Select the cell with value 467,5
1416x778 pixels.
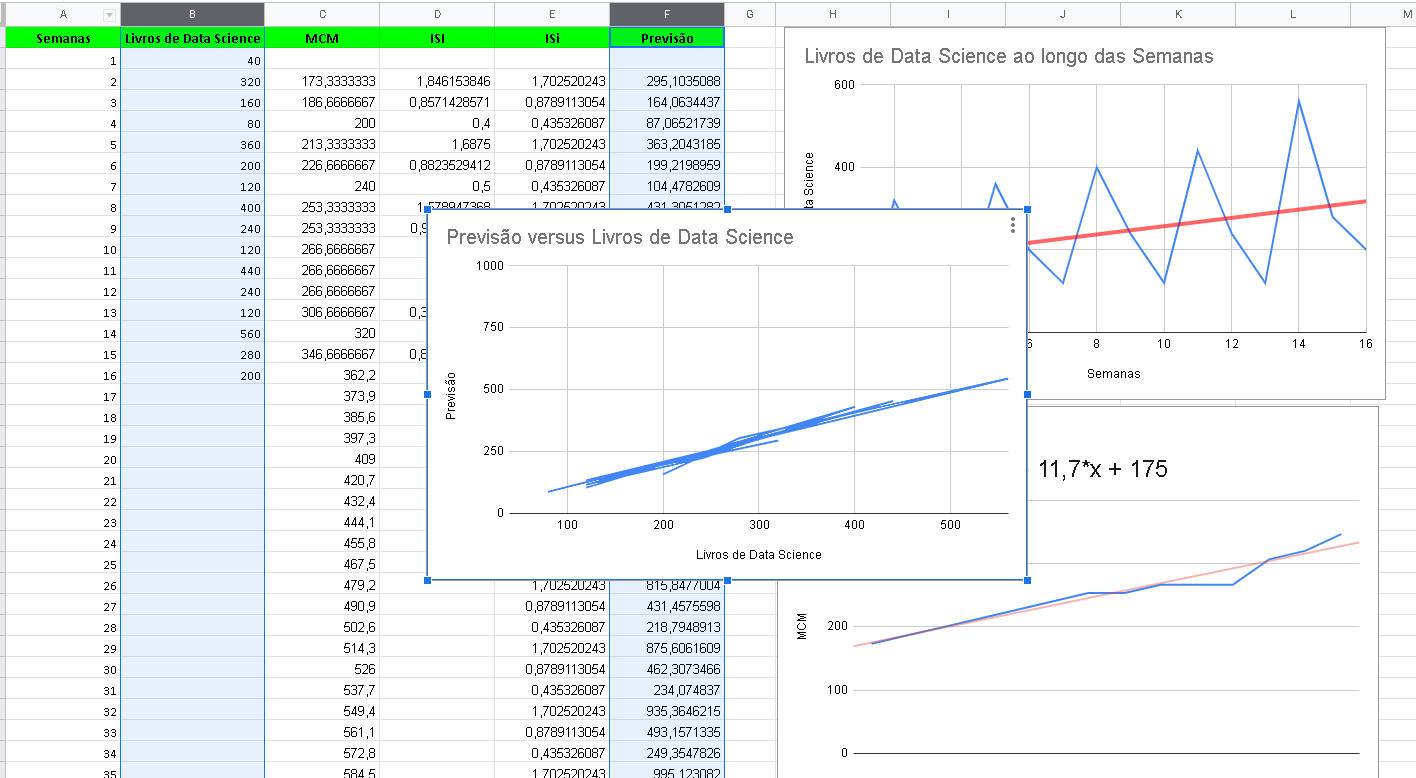[x=322, y=564]
